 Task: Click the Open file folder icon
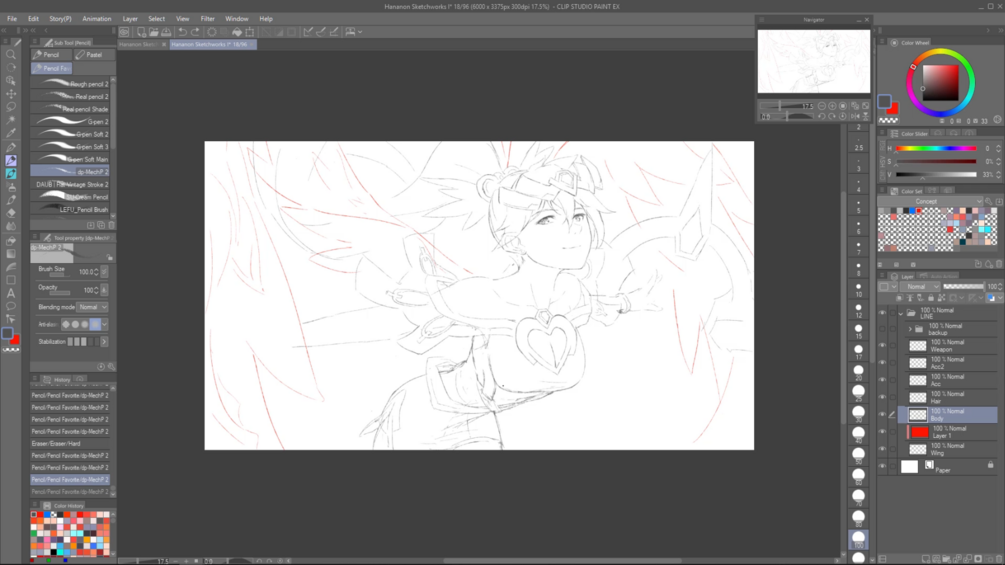(154, 31)
